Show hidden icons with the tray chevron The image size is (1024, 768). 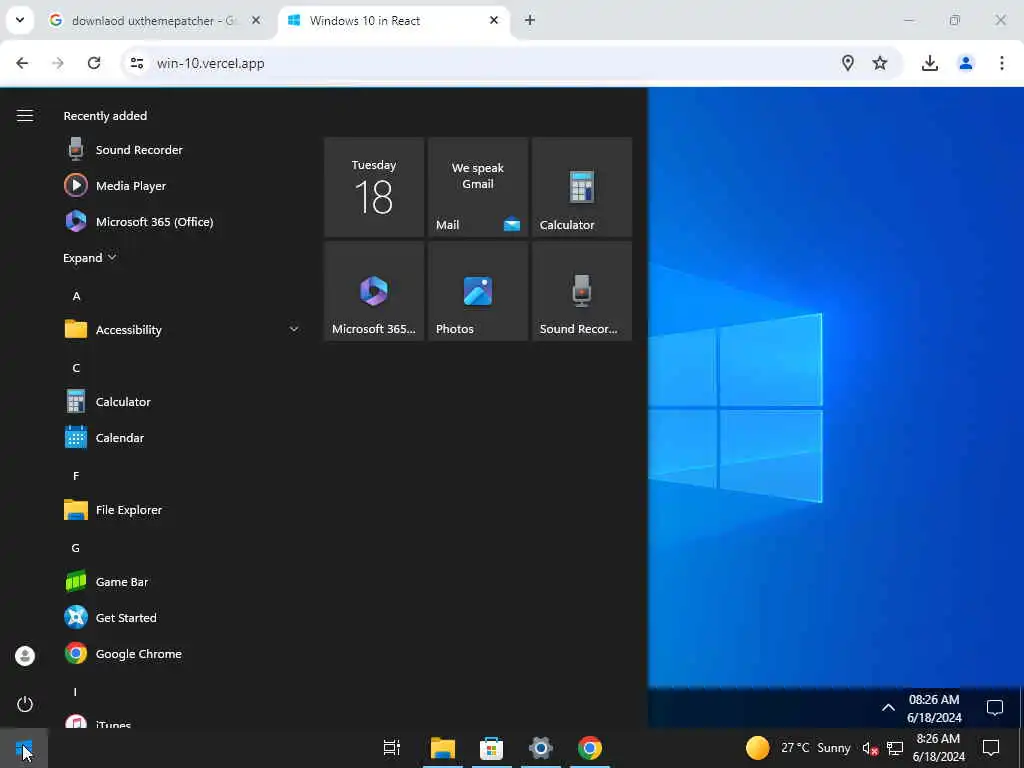click(x=888, y=707)
